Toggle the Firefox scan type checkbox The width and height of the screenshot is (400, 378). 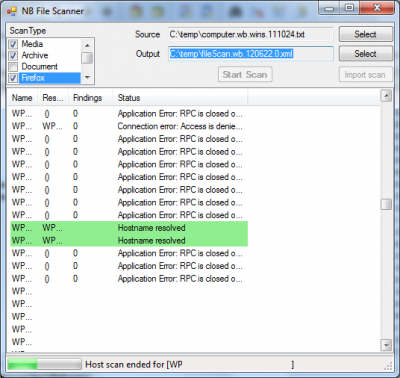pos(13,78)
